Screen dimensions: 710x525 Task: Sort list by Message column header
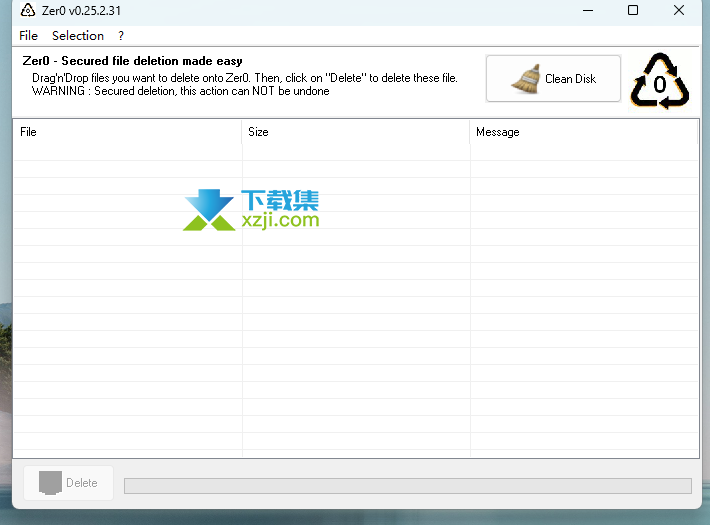(584, 132)
